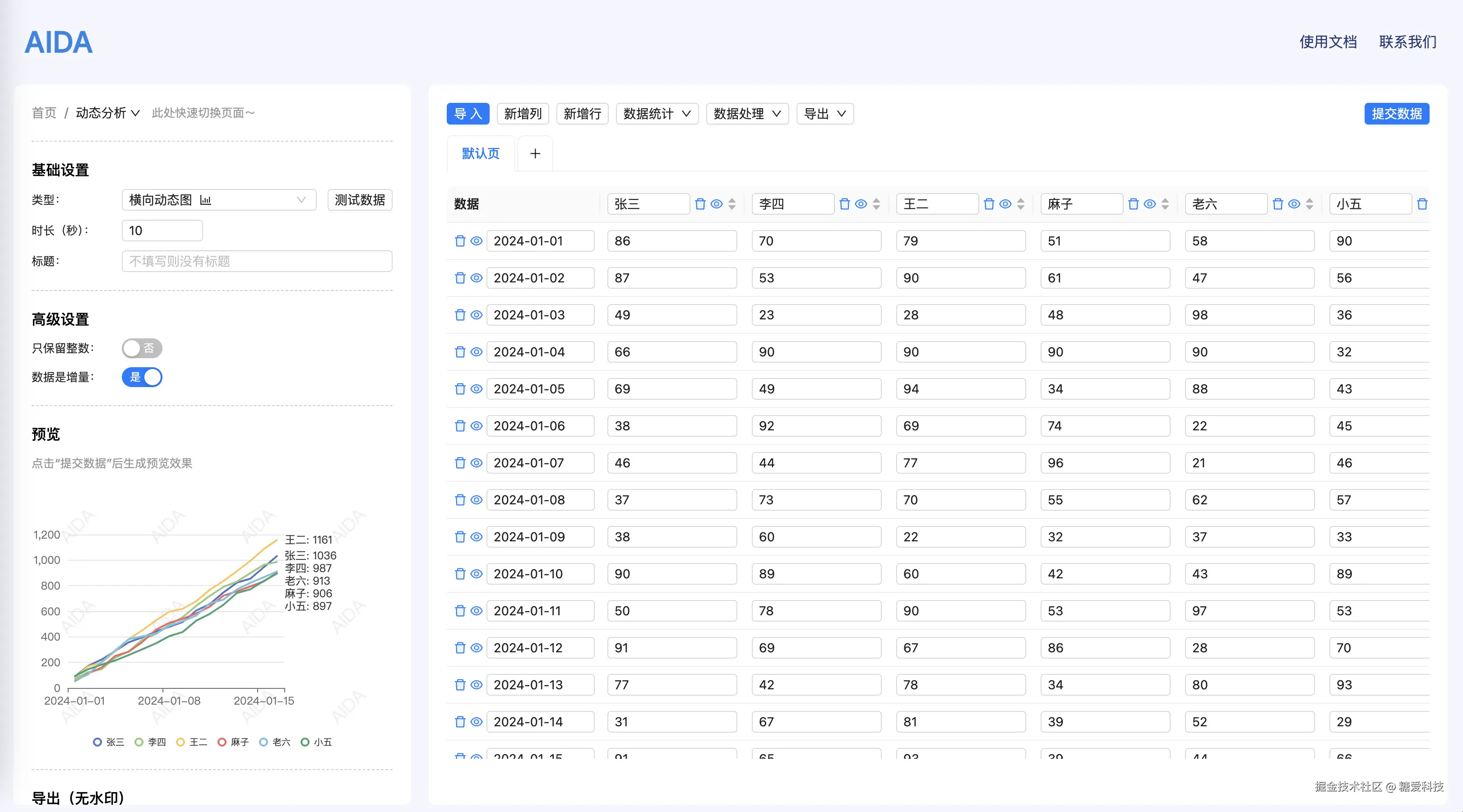
Task: Click sort arrows for 李四 column
Action: tap(876, 204)
